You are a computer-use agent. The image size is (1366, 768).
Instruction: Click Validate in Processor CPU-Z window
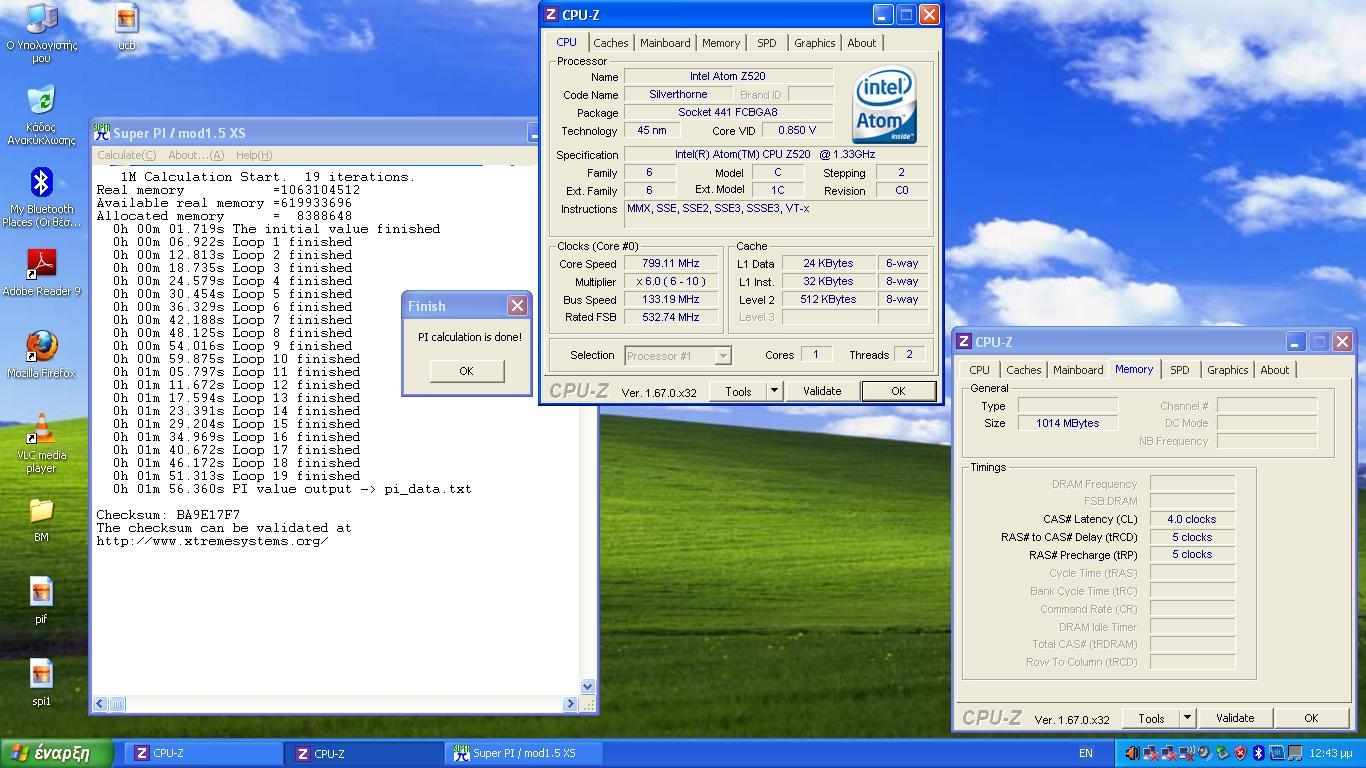click(x=822, y=391)
